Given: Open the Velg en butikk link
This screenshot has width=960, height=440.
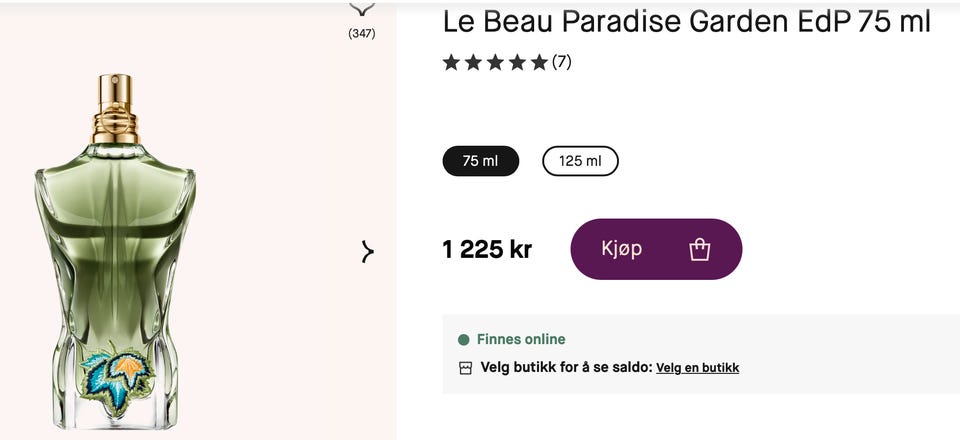Looking at the screenshot, I should [x=697, y=368].
